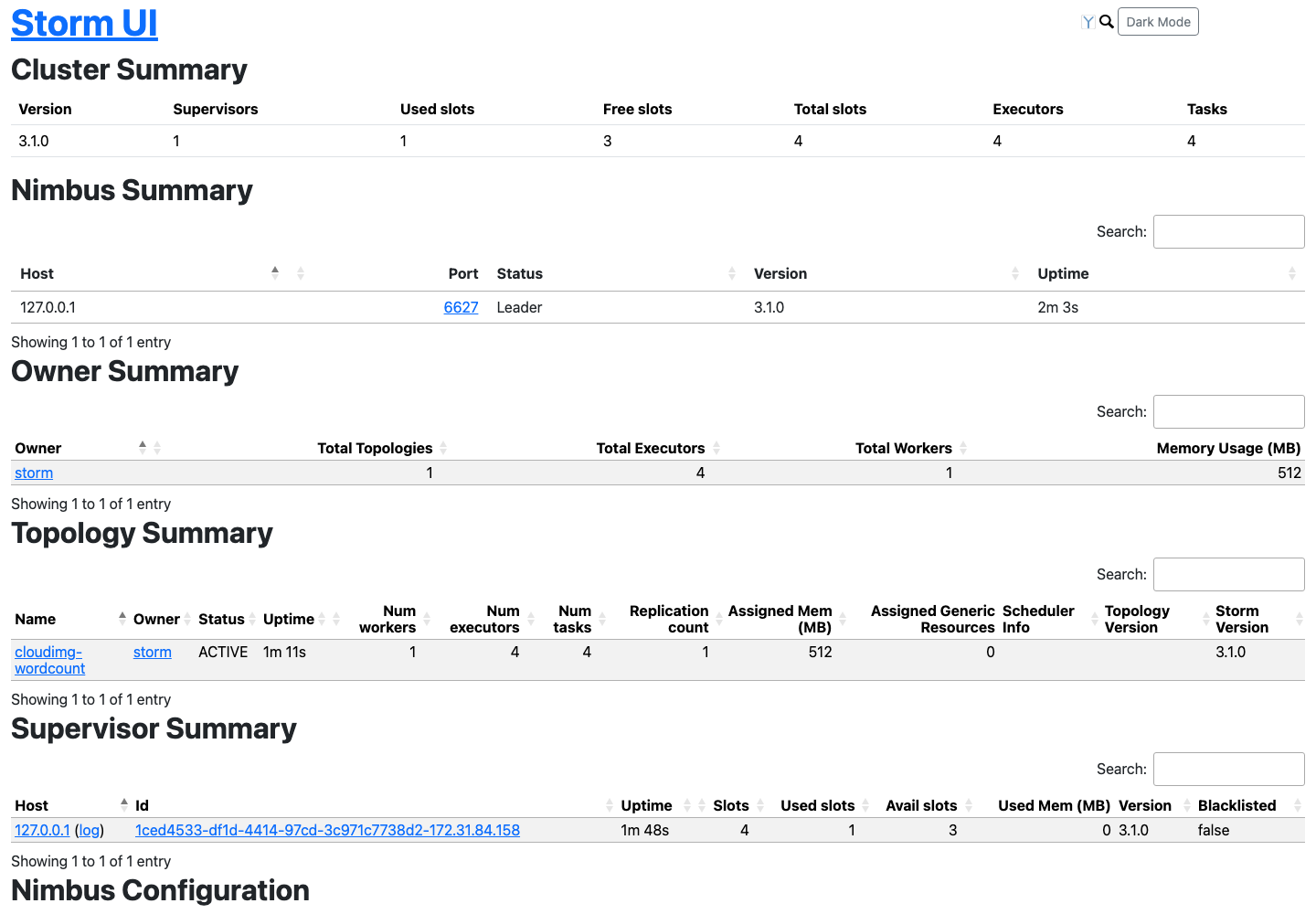Sort Nimbus table by Status using sort arrows
The image size is (1316, 914).
pyautogui.click(x=732, y=273)
